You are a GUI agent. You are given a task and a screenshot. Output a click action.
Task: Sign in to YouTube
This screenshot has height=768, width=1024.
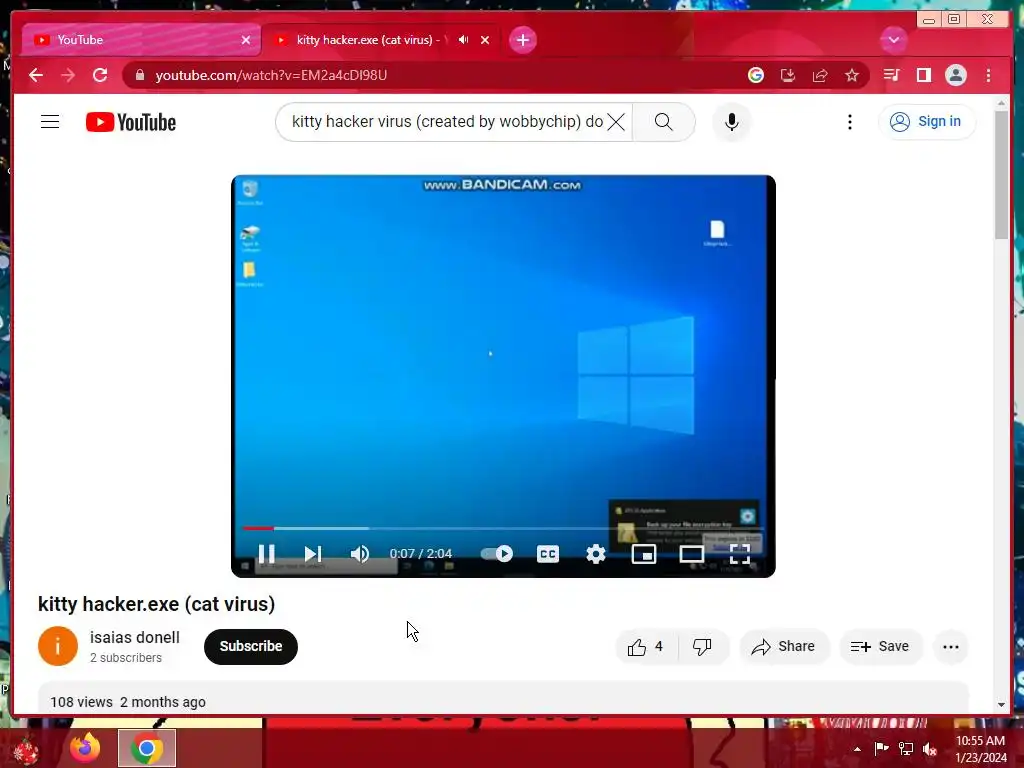(927, 122)
